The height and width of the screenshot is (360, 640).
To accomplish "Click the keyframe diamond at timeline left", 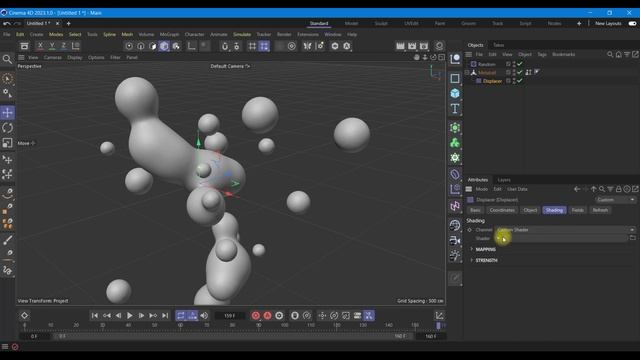I will [24, 316].
